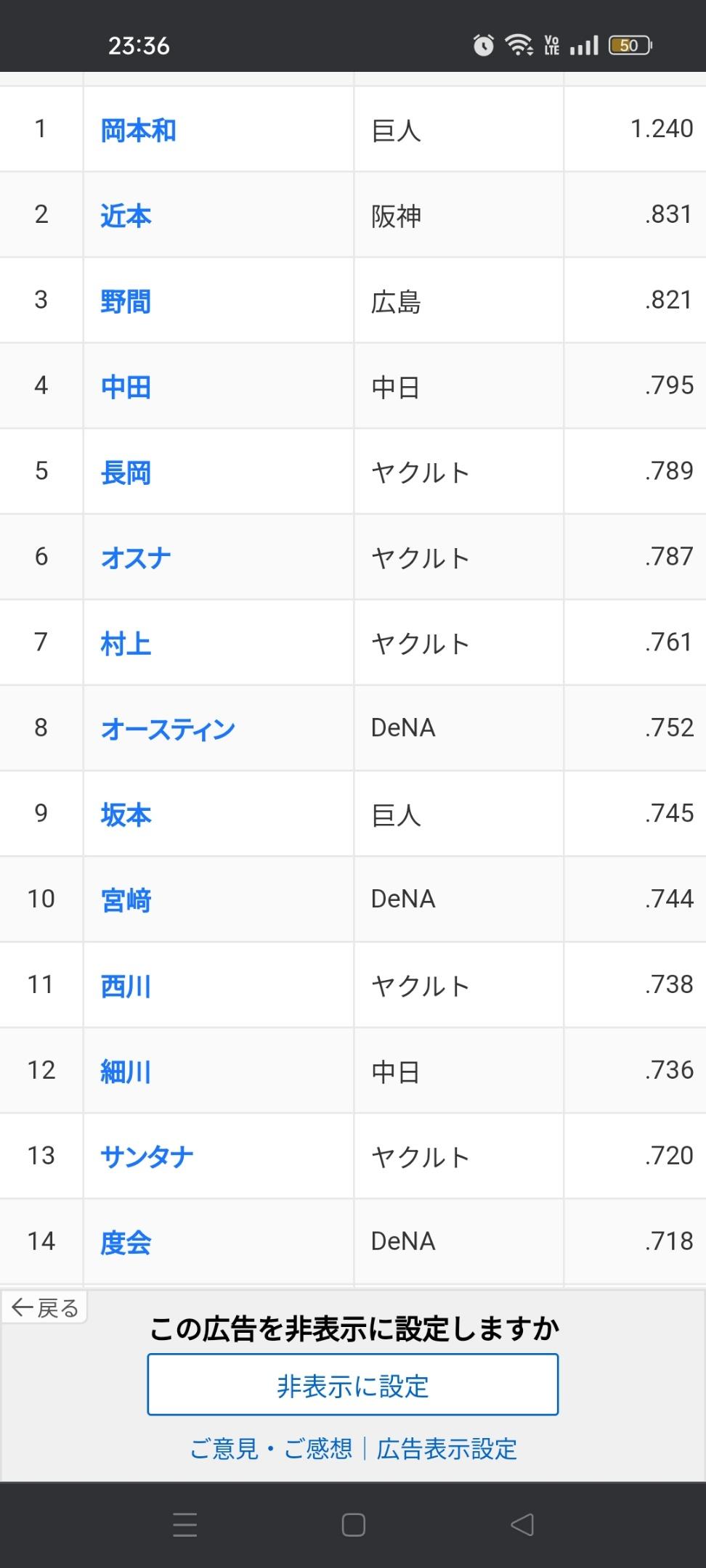The width and height of the screenshot is (706, 1568).
Task: Open player 近本 profile link
Action: pos(126,216)
